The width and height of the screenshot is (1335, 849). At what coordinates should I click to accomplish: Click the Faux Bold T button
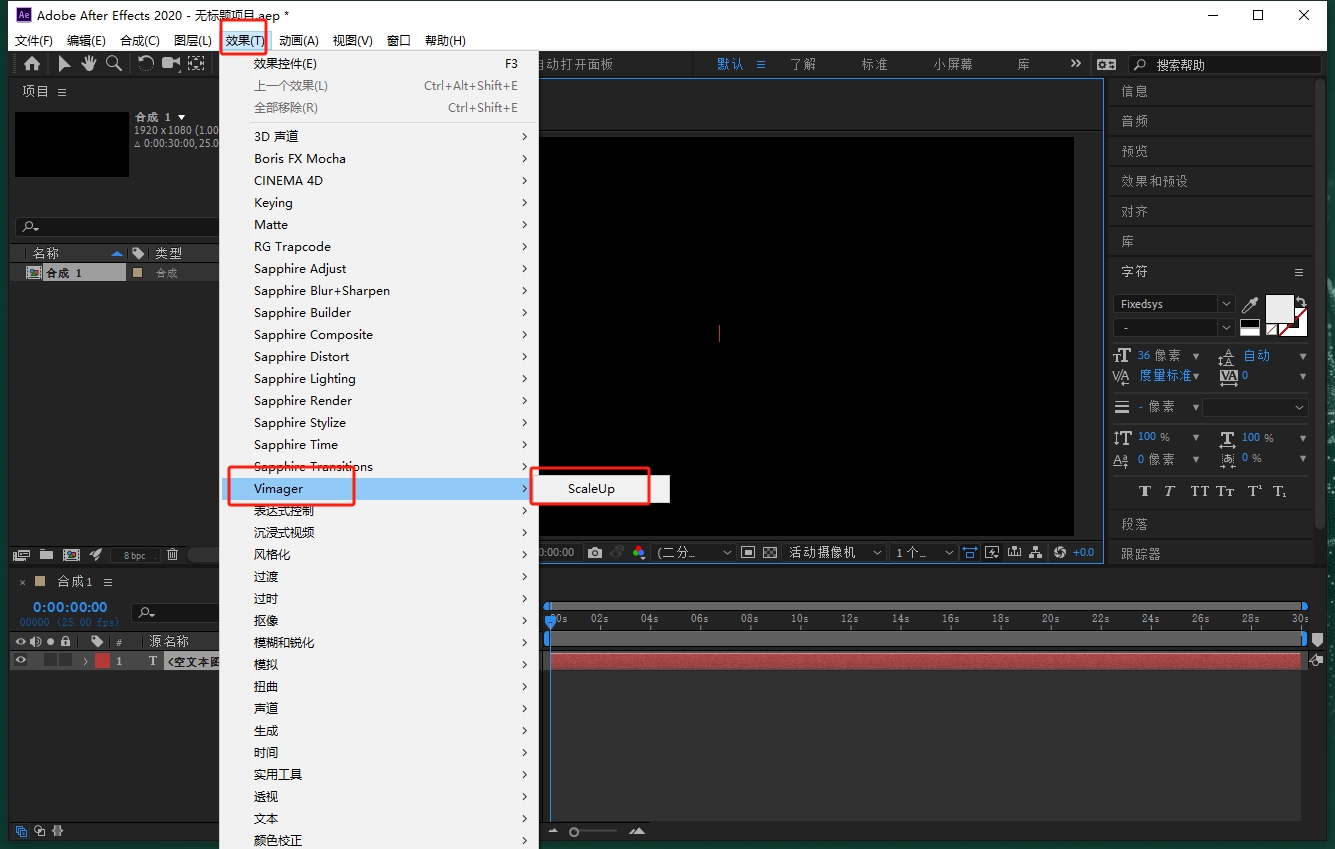pos(1145,491)
